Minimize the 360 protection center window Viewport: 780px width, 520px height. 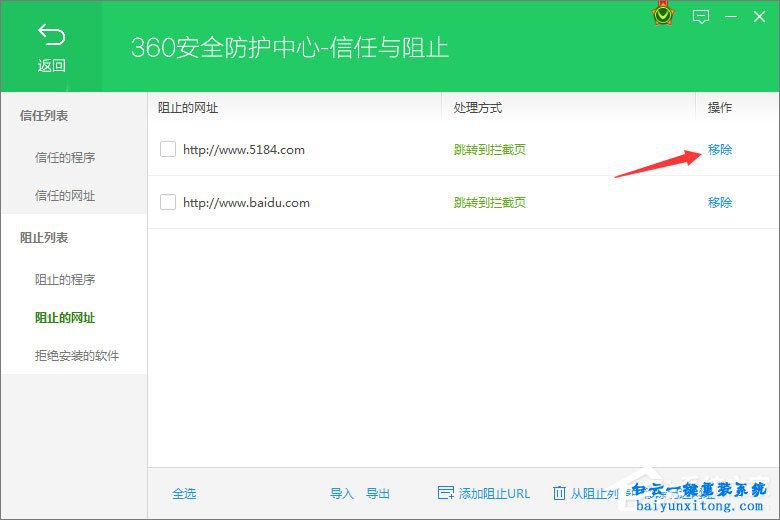[731, 16]
